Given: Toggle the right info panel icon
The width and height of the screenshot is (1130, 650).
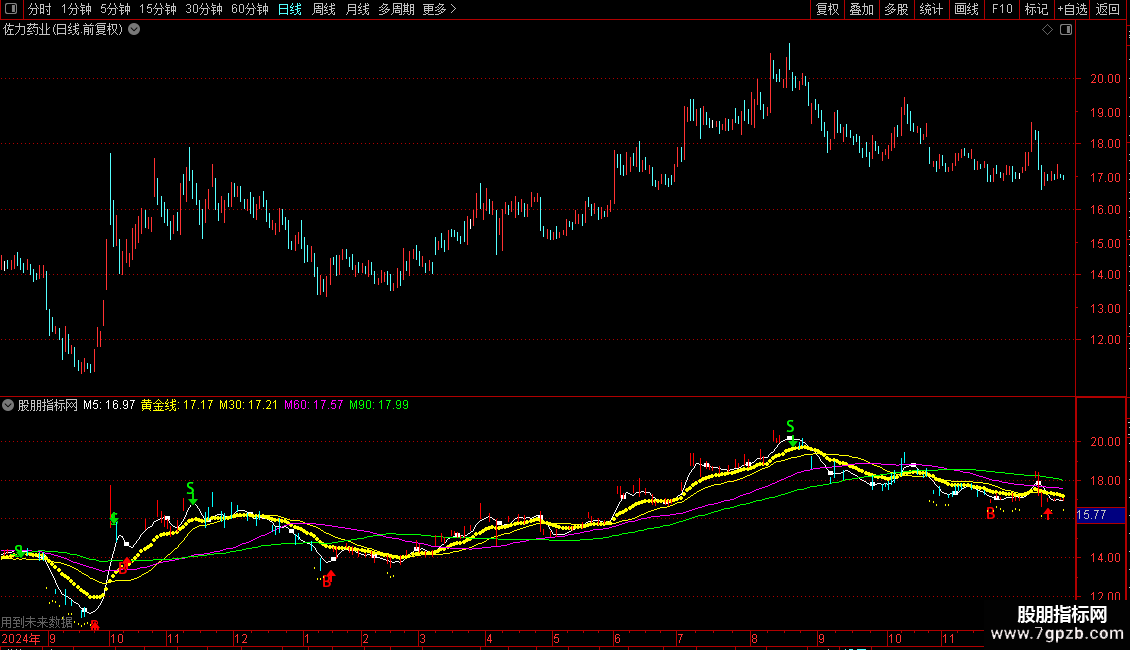Looking at the screenshot, I should click(x=1066, y=30).
